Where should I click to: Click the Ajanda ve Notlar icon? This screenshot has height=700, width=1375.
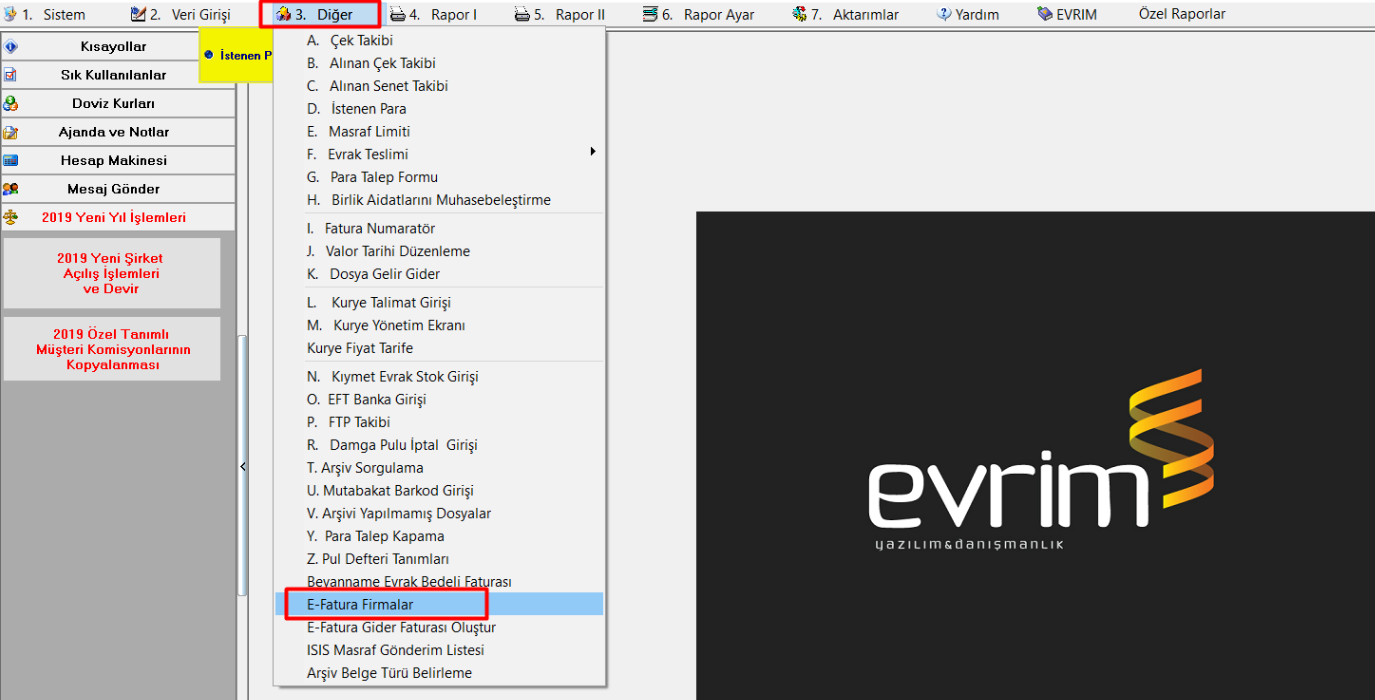11,132
